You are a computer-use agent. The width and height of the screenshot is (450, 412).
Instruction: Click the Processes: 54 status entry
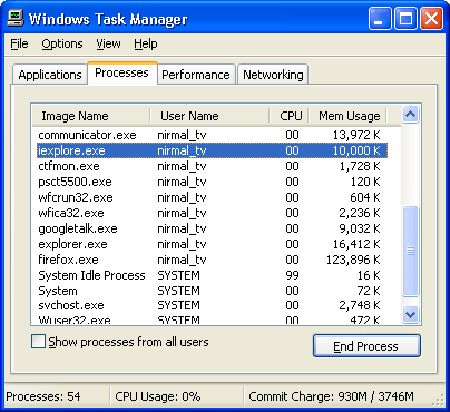click(43, 397)
